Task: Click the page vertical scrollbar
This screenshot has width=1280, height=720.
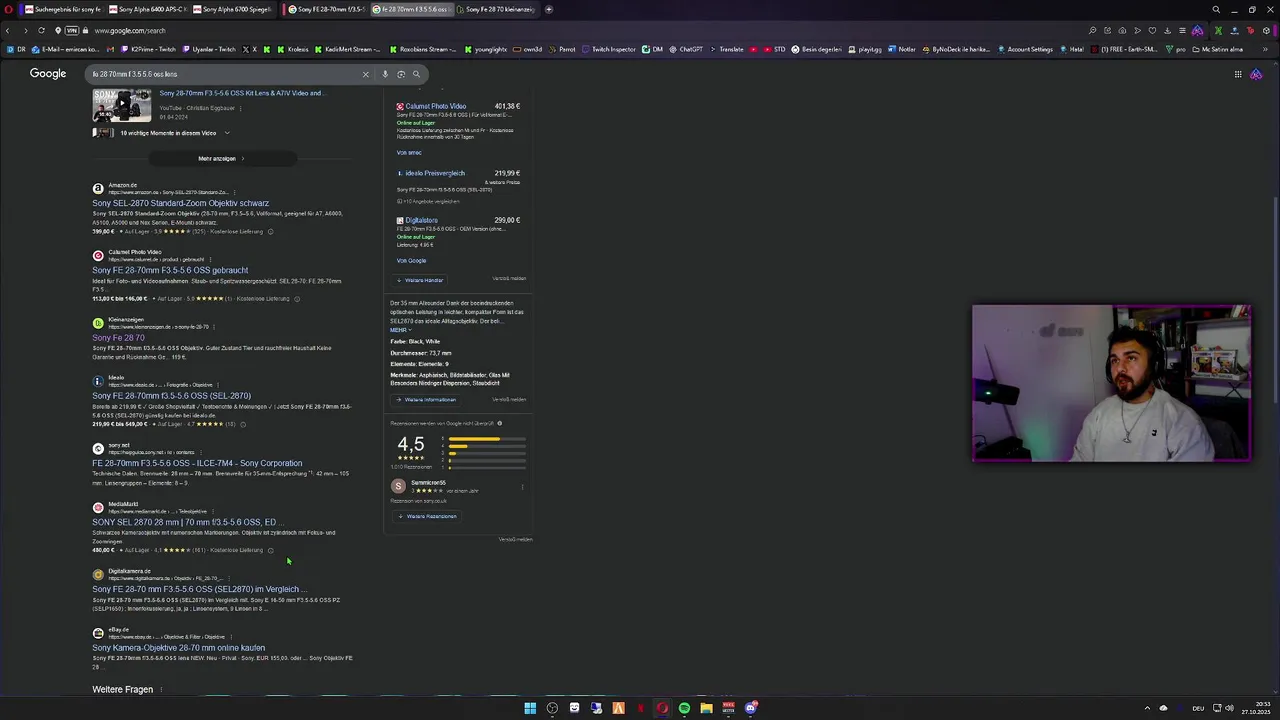Action: tap(1275, 300)
